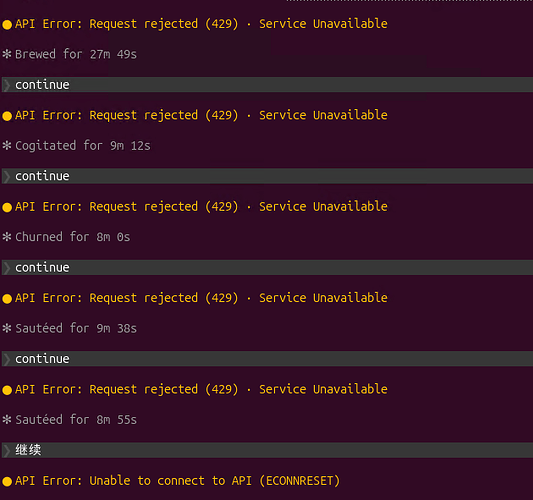Viewport: 533px width, 500px height.
Task: Click the yellow dot before the ECONNRESET error
Action: pos(7,481)
